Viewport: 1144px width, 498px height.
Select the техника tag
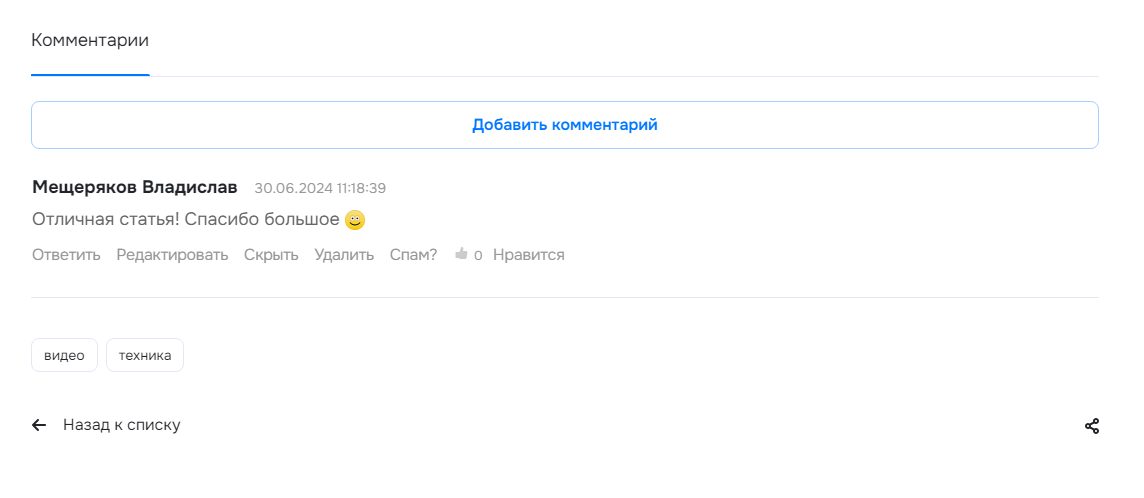tap(145, 355)
